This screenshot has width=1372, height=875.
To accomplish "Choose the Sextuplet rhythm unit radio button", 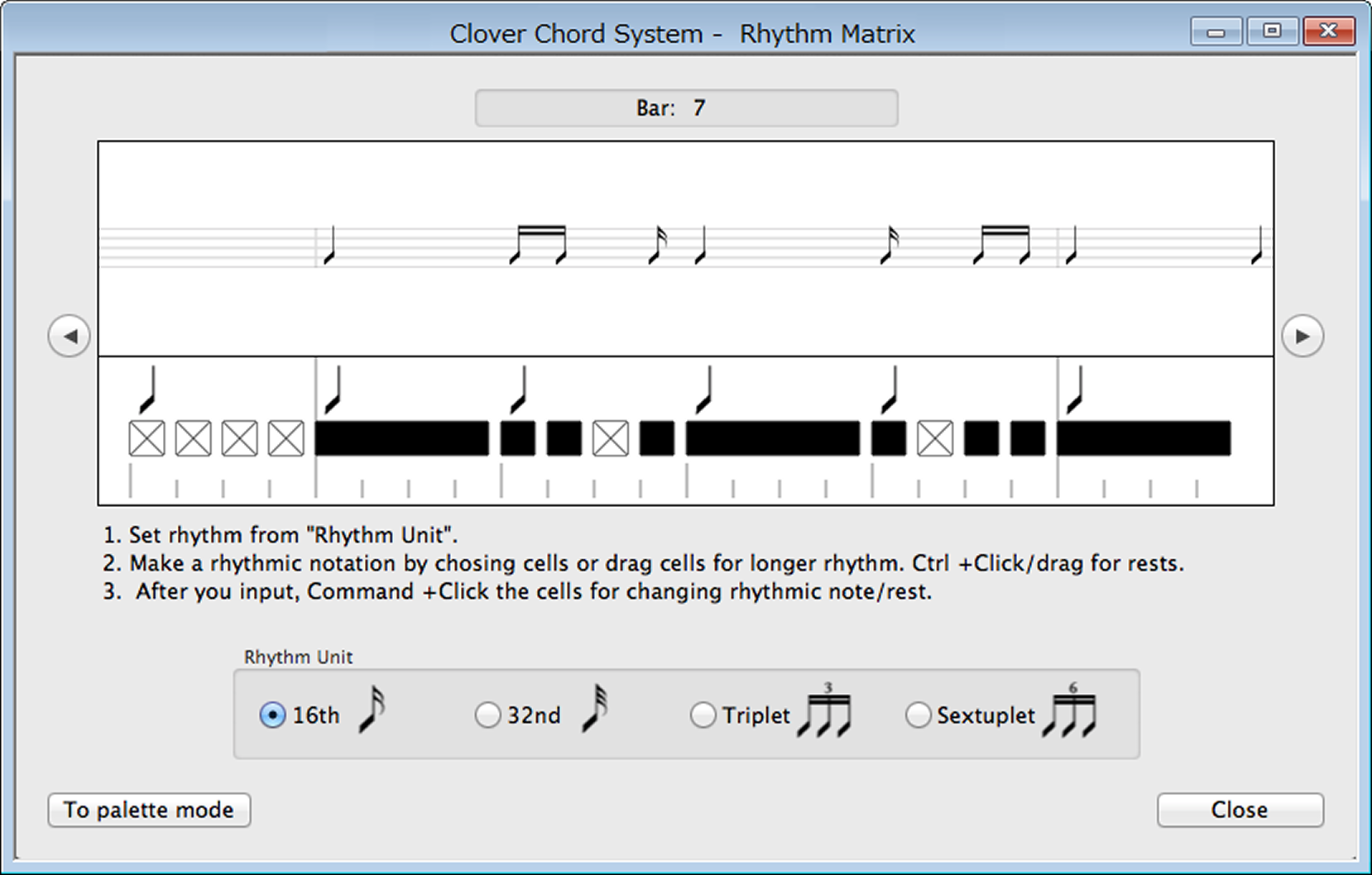I will (918, 715).
